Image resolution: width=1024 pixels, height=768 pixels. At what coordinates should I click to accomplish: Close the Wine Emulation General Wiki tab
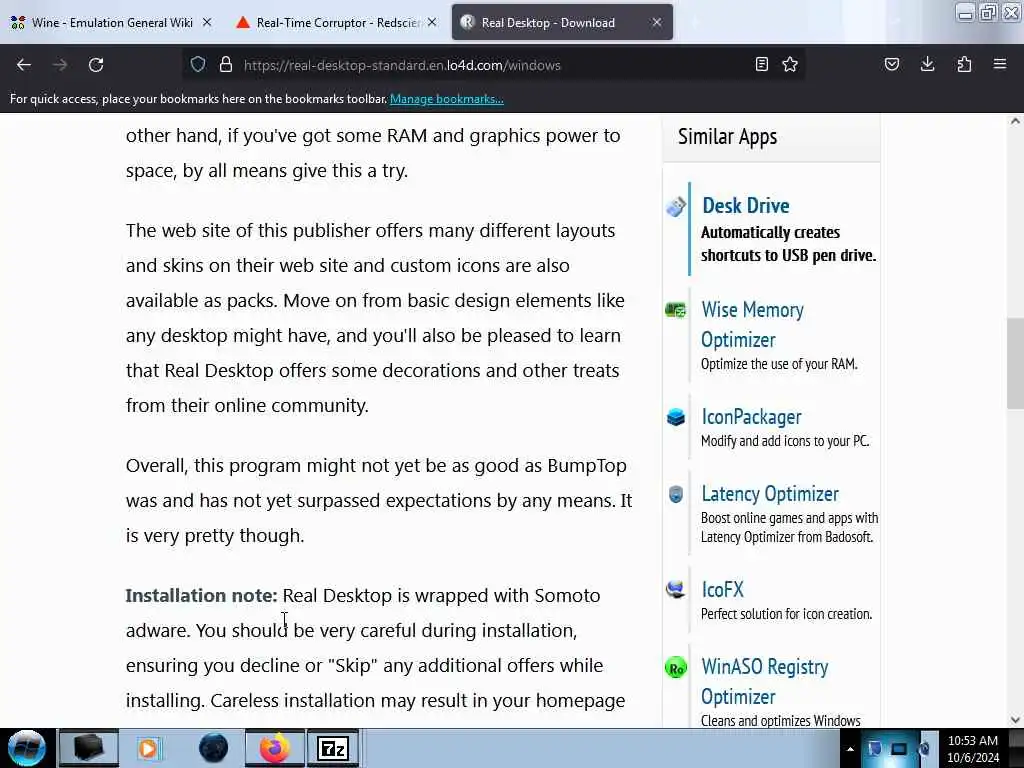207,22
